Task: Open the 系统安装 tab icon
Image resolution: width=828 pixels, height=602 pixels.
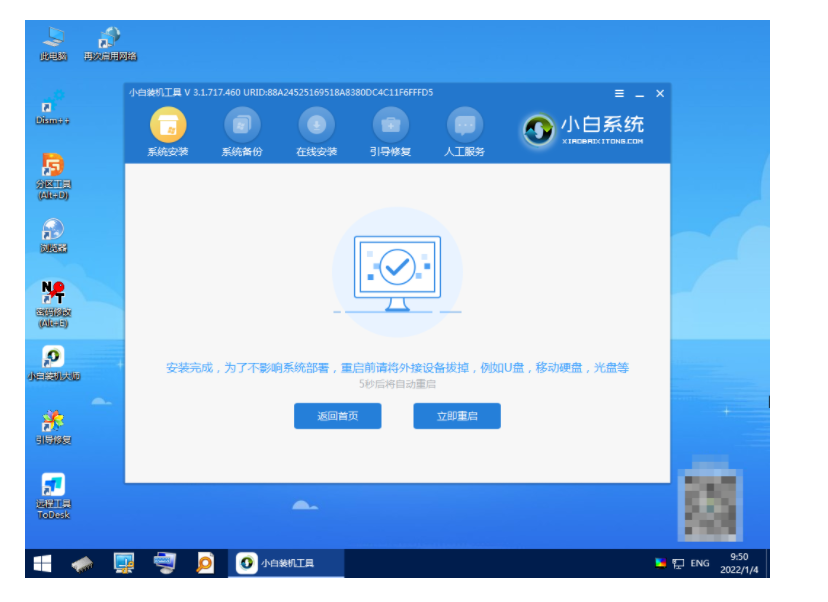Action: point(168,126)
